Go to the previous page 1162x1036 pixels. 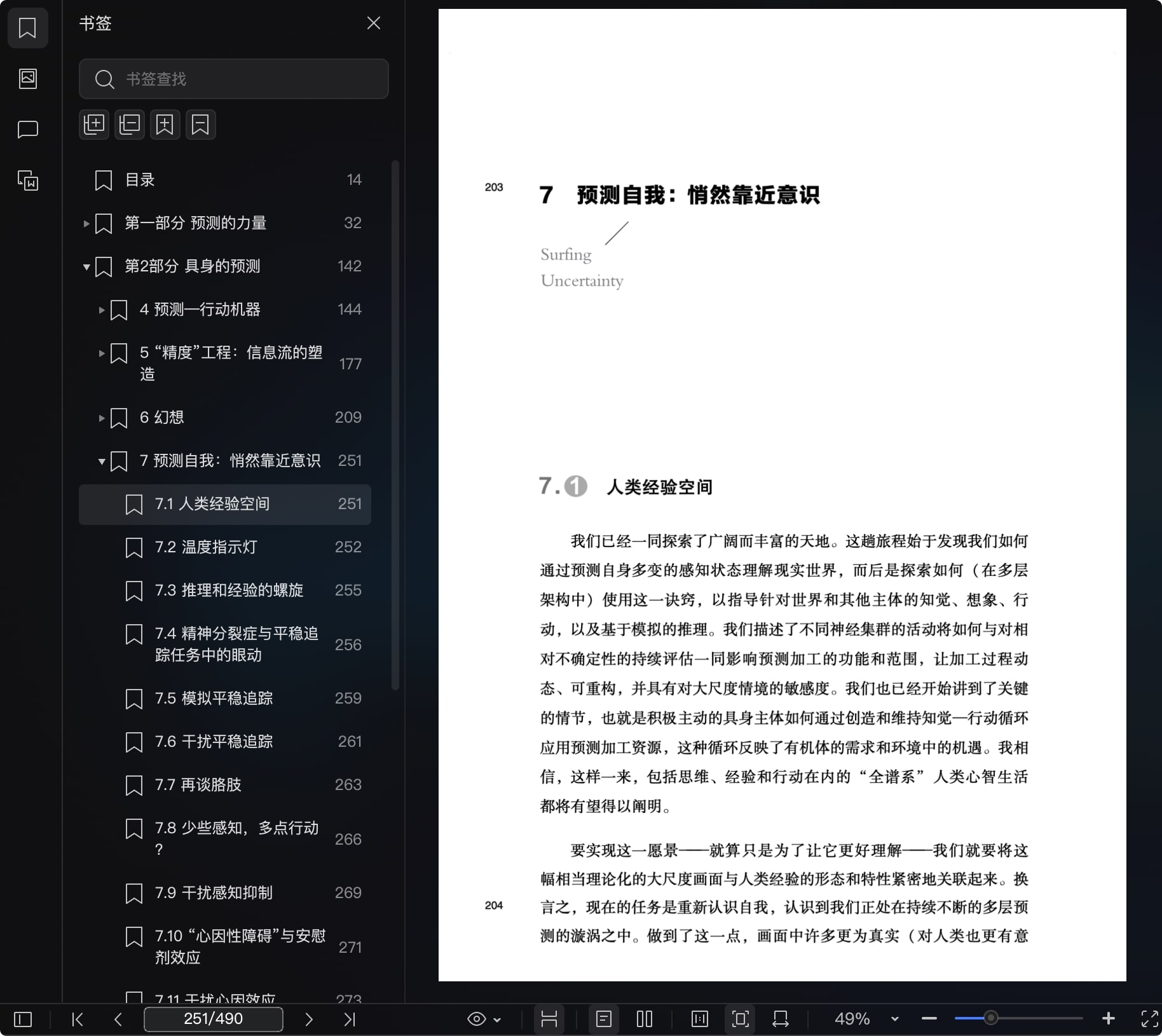(118, 1019)
